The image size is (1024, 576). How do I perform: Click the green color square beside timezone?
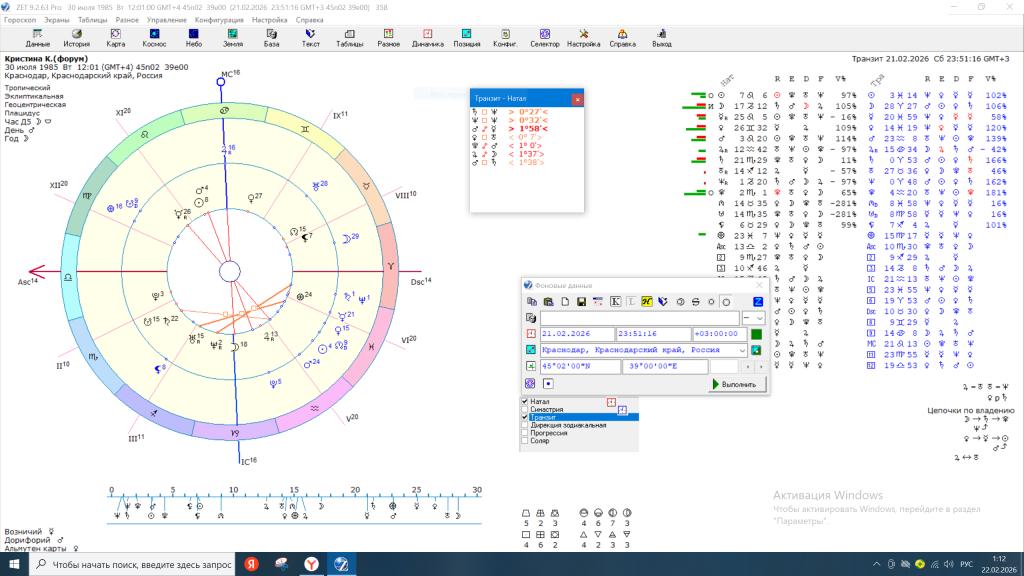pos(757,334)
